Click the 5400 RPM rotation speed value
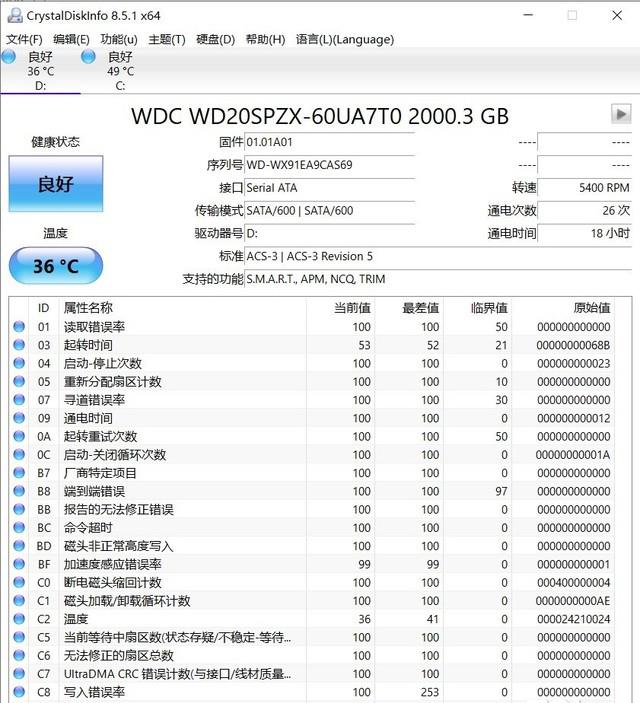 (x=584, y=188)
